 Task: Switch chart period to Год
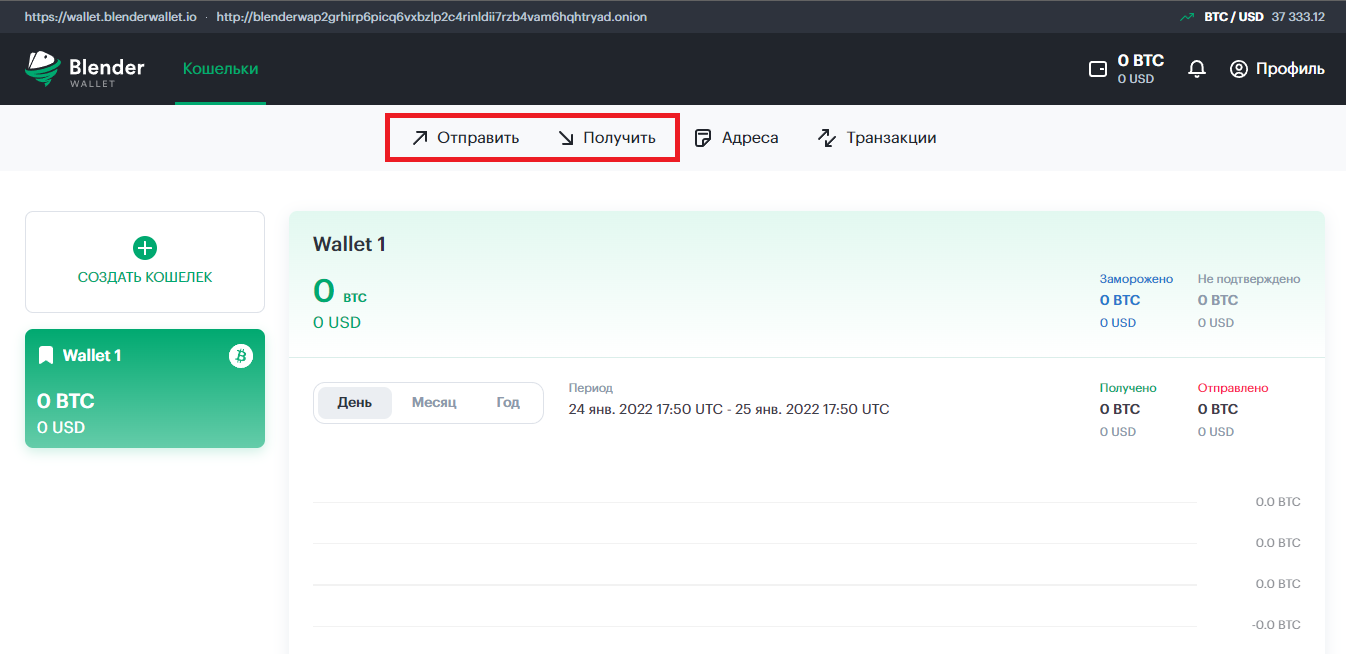(508, 402)
